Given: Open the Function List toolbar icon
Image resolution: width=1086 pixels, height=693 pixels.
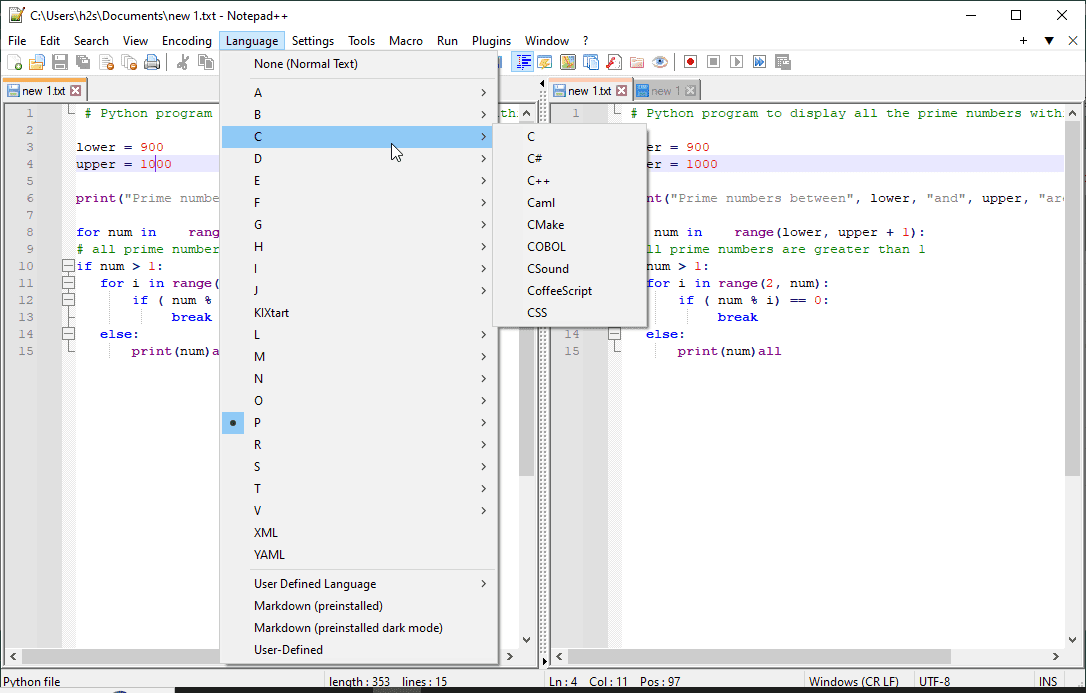Looking at the screenshot, I should [x=614, y=62].
